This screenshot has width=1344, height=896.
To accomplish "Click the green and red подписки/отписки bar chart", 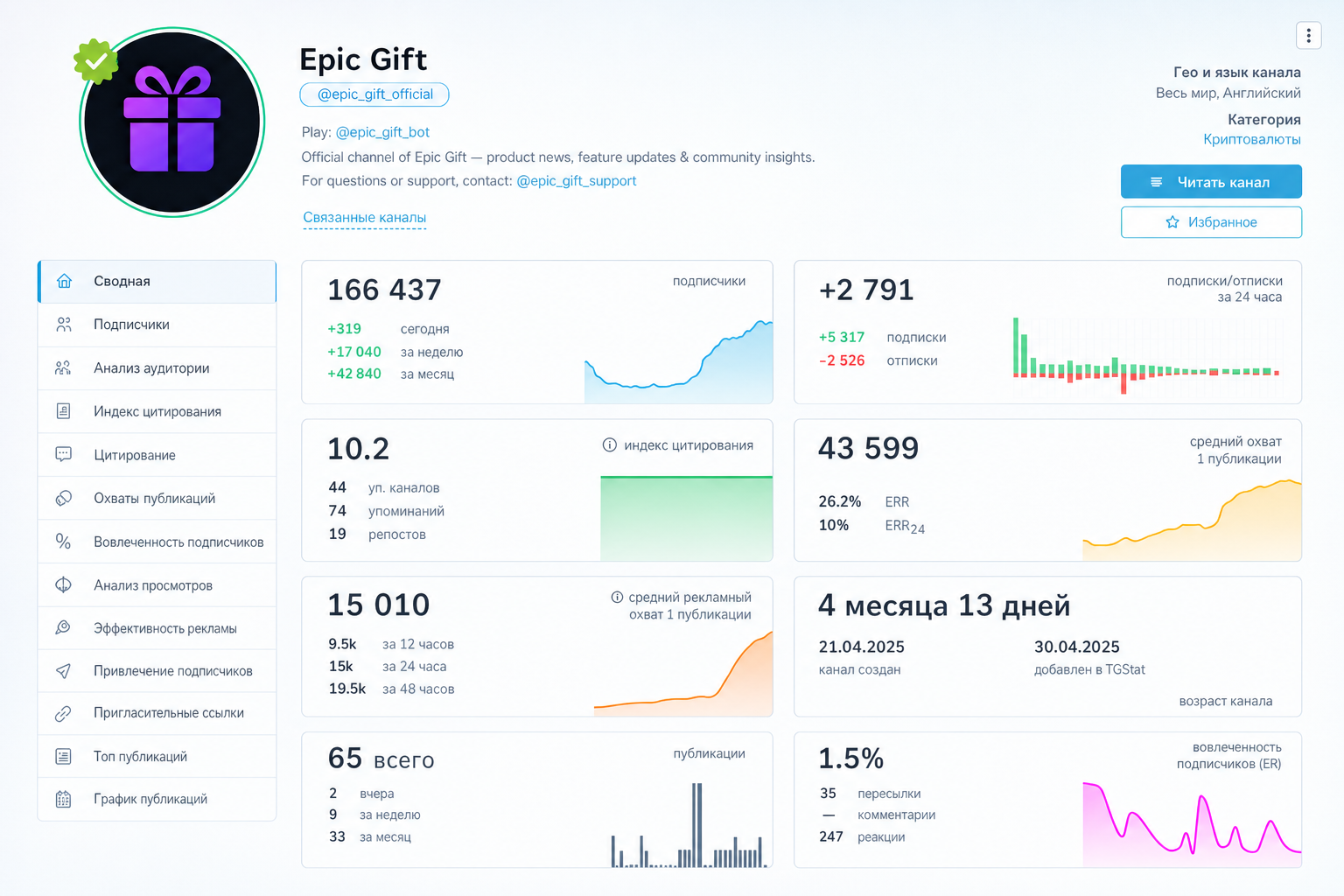I will click(1146, 356).
